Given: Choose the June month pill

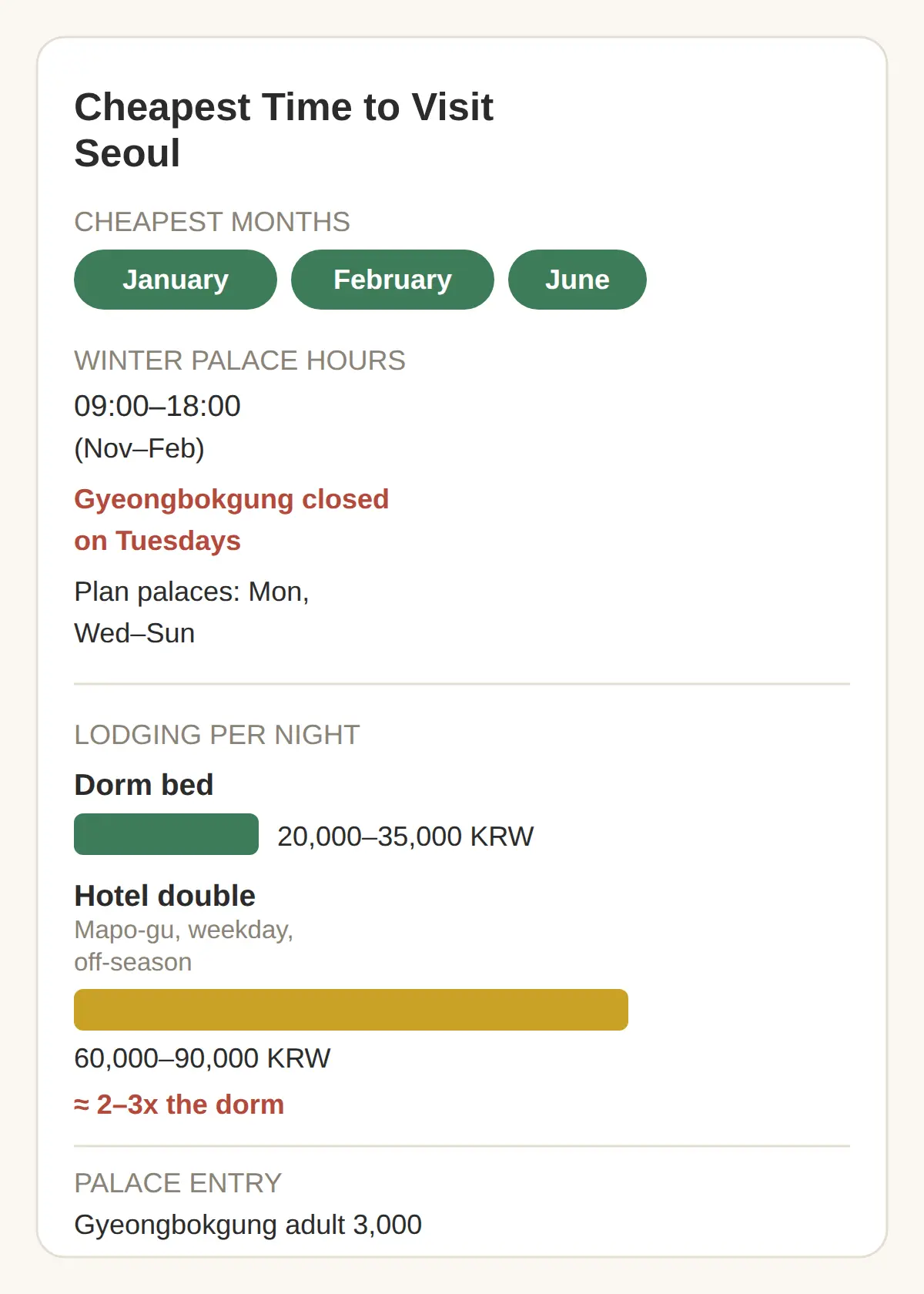Looking at the screenshot, I should pyautogui.click(x=577, y=280).
